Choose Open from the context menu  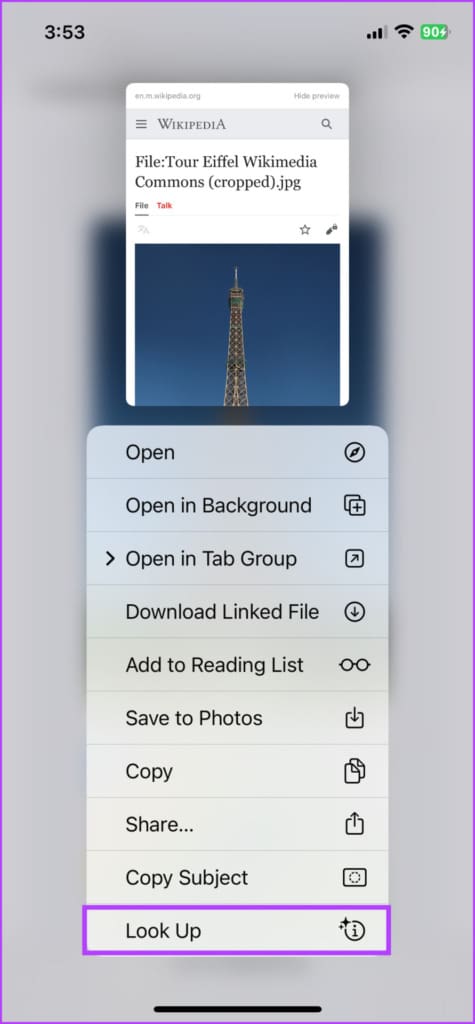[x=237, y=453]
